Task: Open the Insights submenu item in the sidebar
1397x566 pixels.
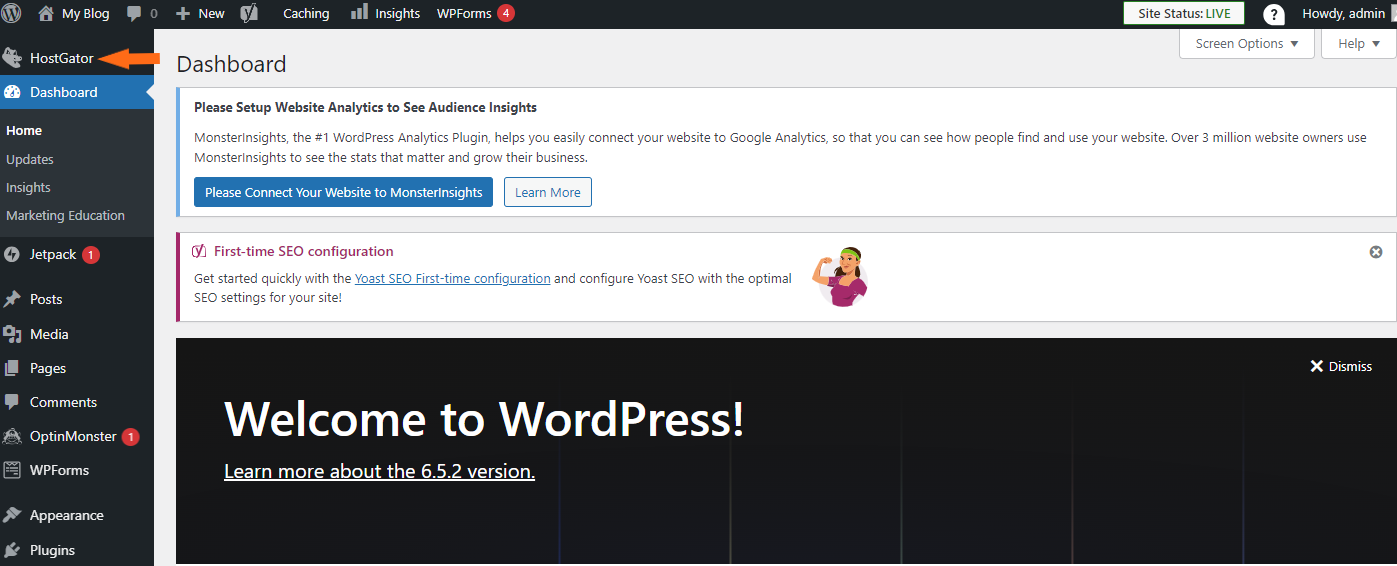Action: click(28, 187)
